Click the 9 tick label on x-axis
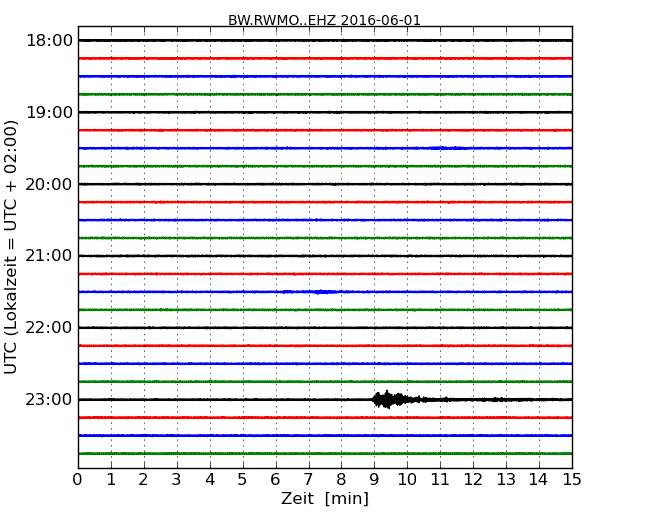 [x=374, y=480]
